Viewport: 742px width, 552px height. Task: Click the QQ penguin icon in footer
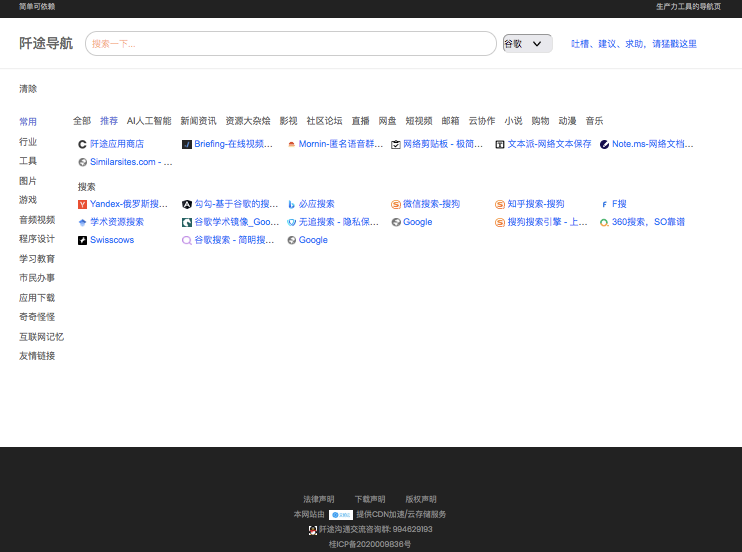click(x=313, y=530)
